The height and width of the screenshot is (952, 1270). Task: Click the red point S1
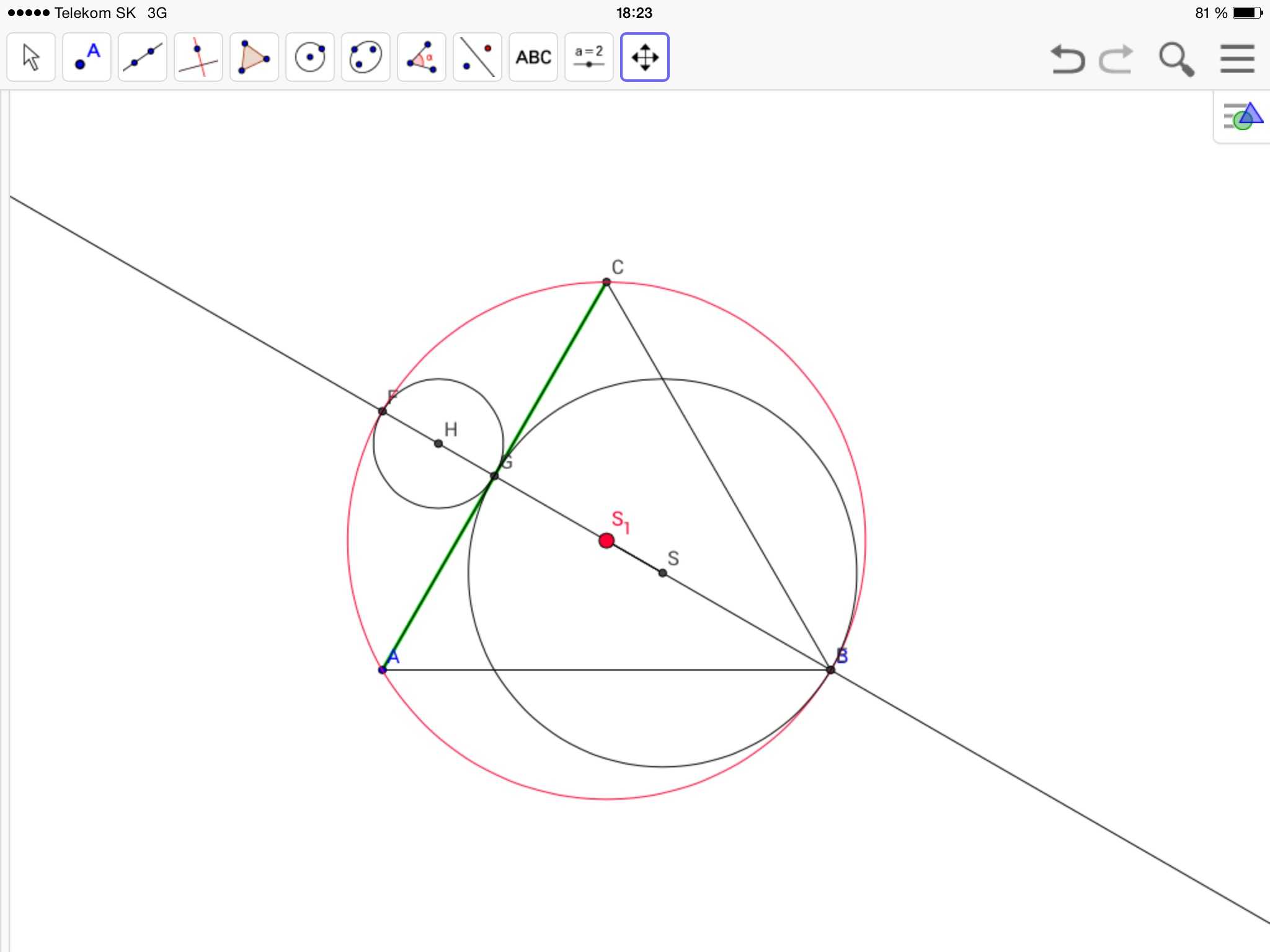click(x=606, y=540)
